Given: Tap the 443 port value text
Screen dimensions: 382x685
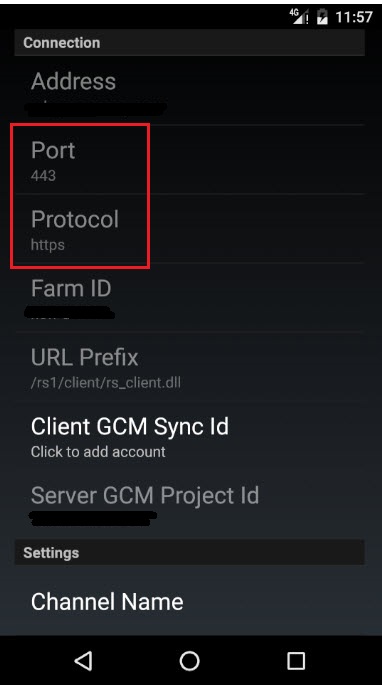Looking at the screenshot, I should [x=43, y=176].
